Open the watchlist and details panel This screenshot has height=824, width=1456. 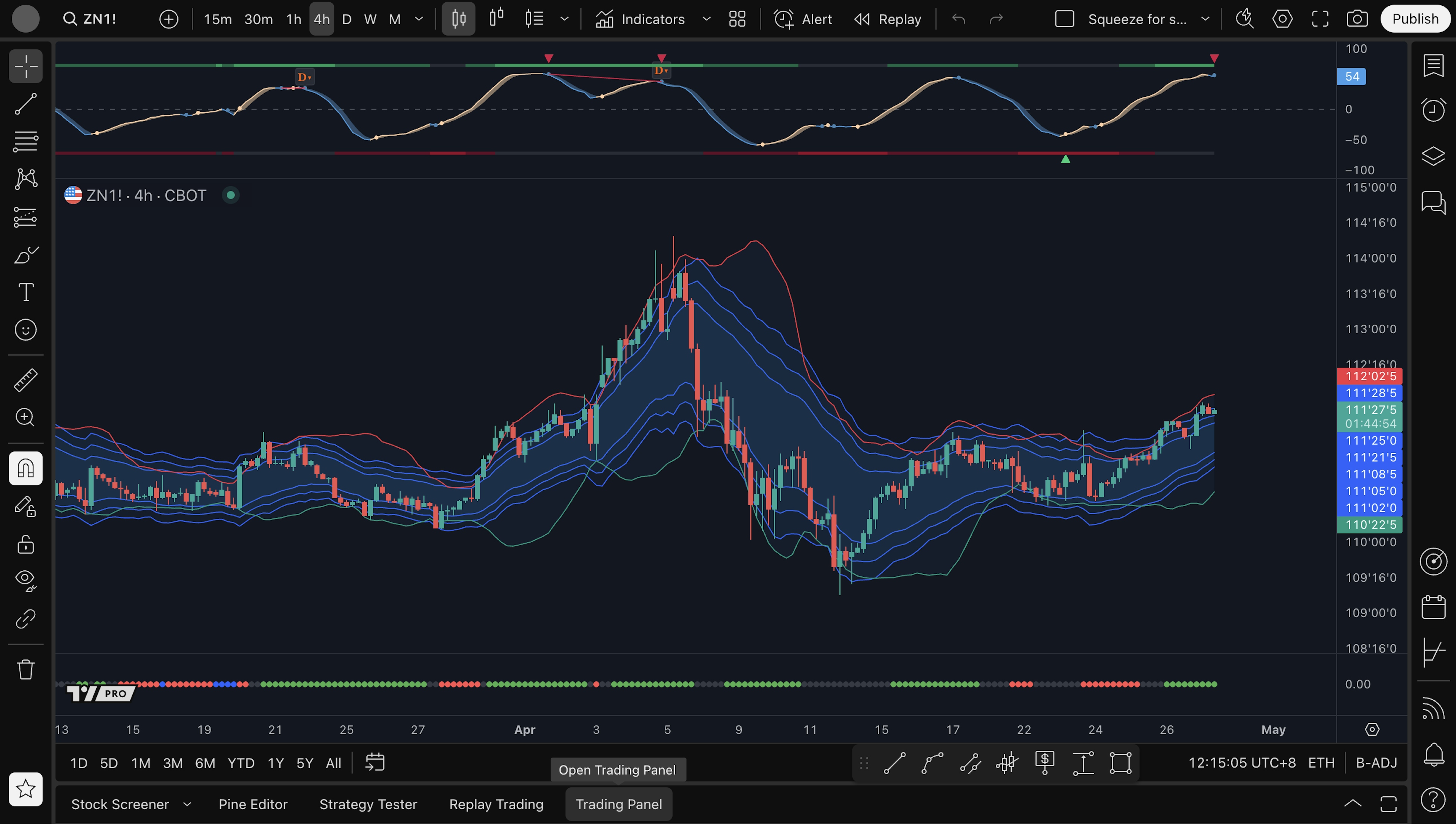pyautogui.click(x=1433, y=66)
